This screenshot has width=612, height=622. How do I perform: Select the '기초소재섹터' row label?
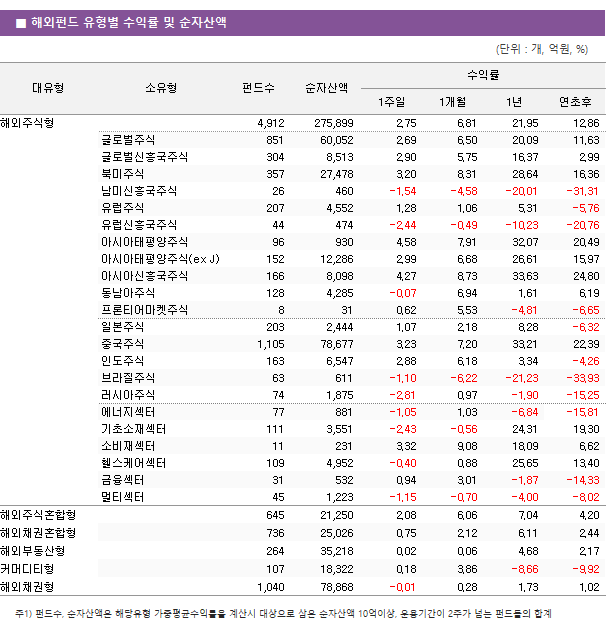[133, 429]
